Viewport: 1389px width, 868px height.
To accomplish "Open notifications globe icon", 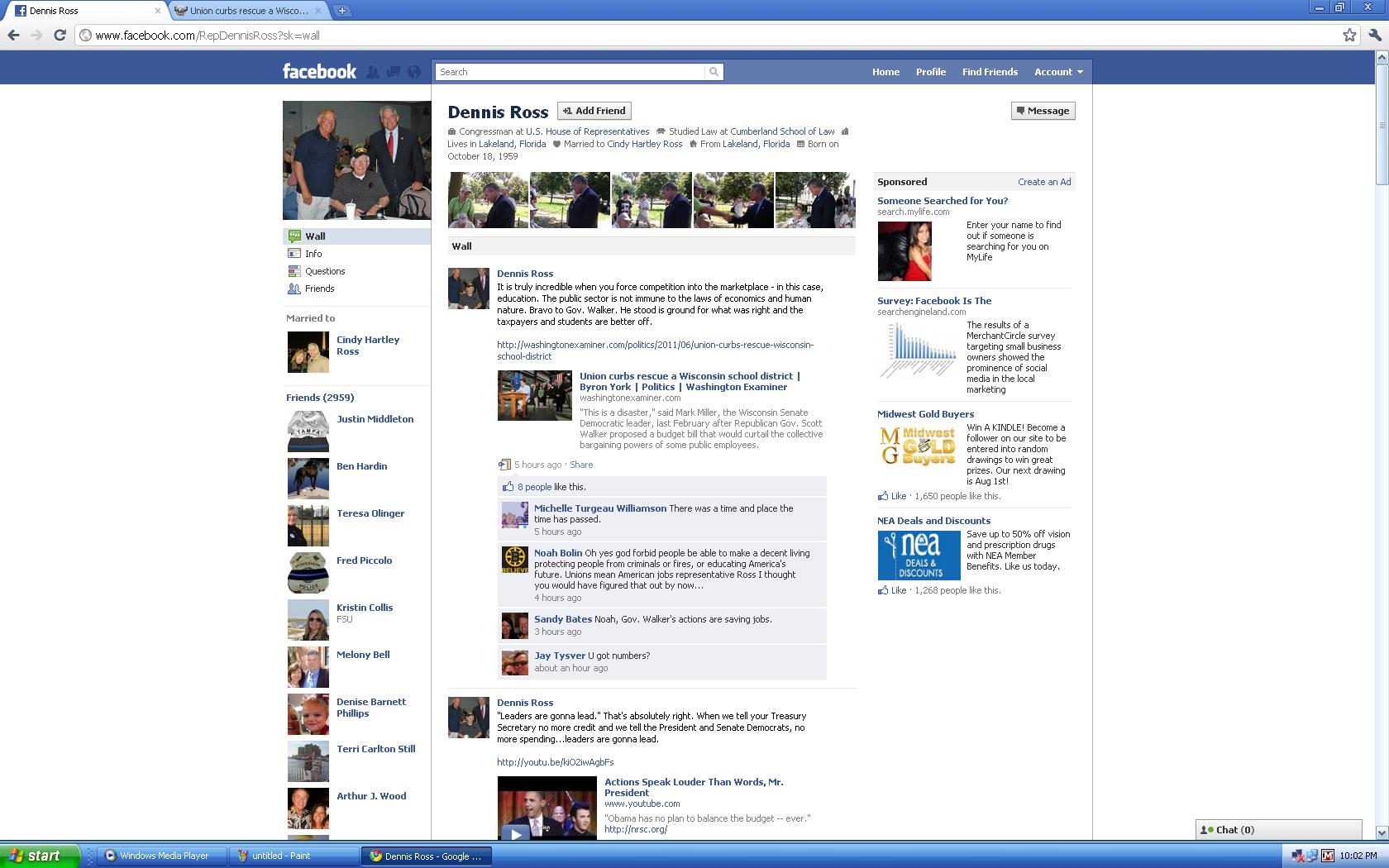I will (x=414, y=72).
